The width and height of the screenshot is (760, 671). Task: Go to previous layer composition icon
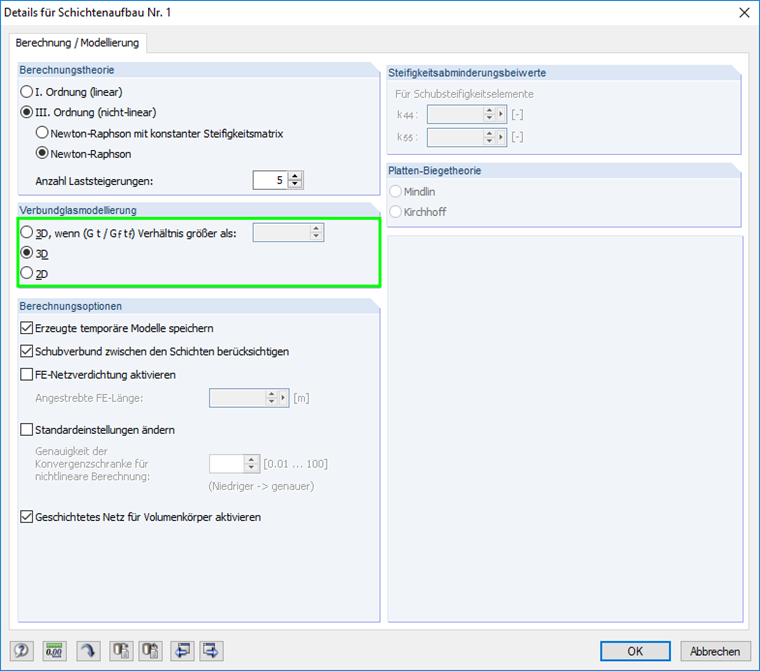[x=182, y=651]
